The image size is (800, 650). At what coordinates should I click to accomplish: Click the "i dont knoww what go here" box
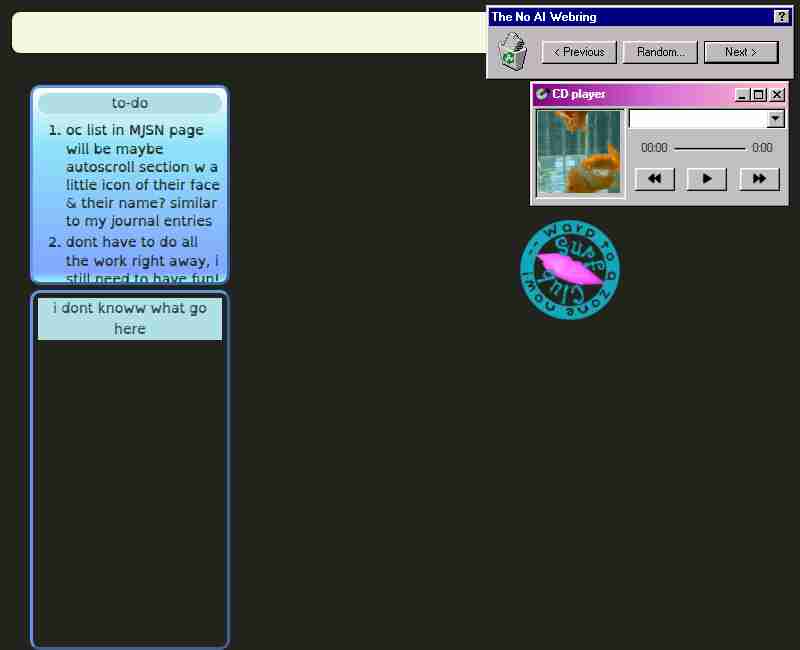click(x=130, y=319)
